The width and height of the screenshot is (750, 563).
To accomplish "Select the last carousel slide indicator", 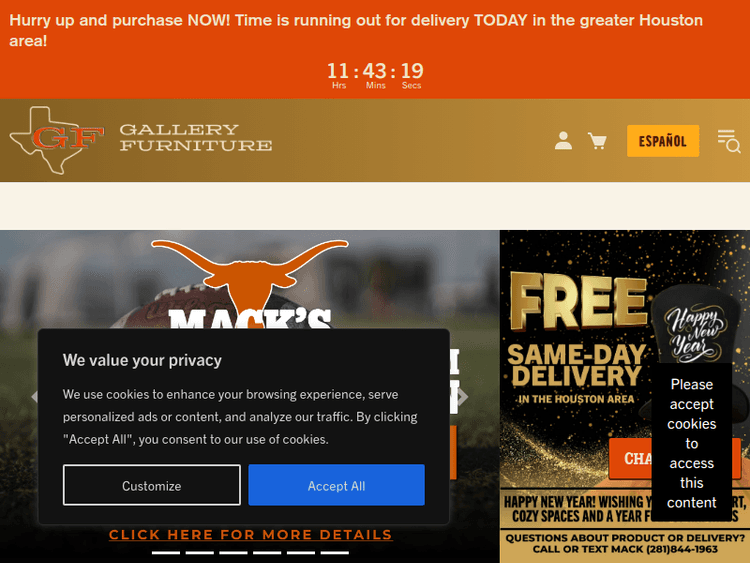I will pos(334,553).
